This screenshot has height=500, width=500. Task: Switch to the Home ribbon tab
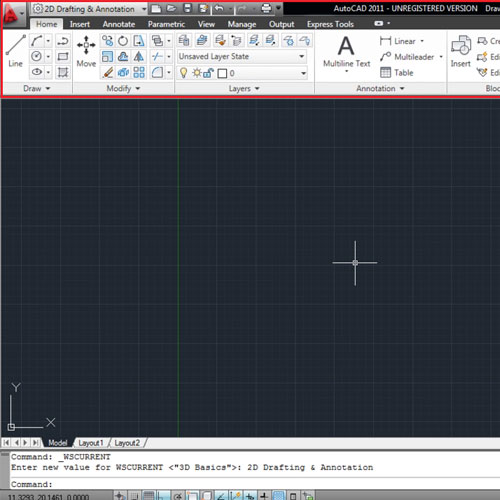coord(47,24)
